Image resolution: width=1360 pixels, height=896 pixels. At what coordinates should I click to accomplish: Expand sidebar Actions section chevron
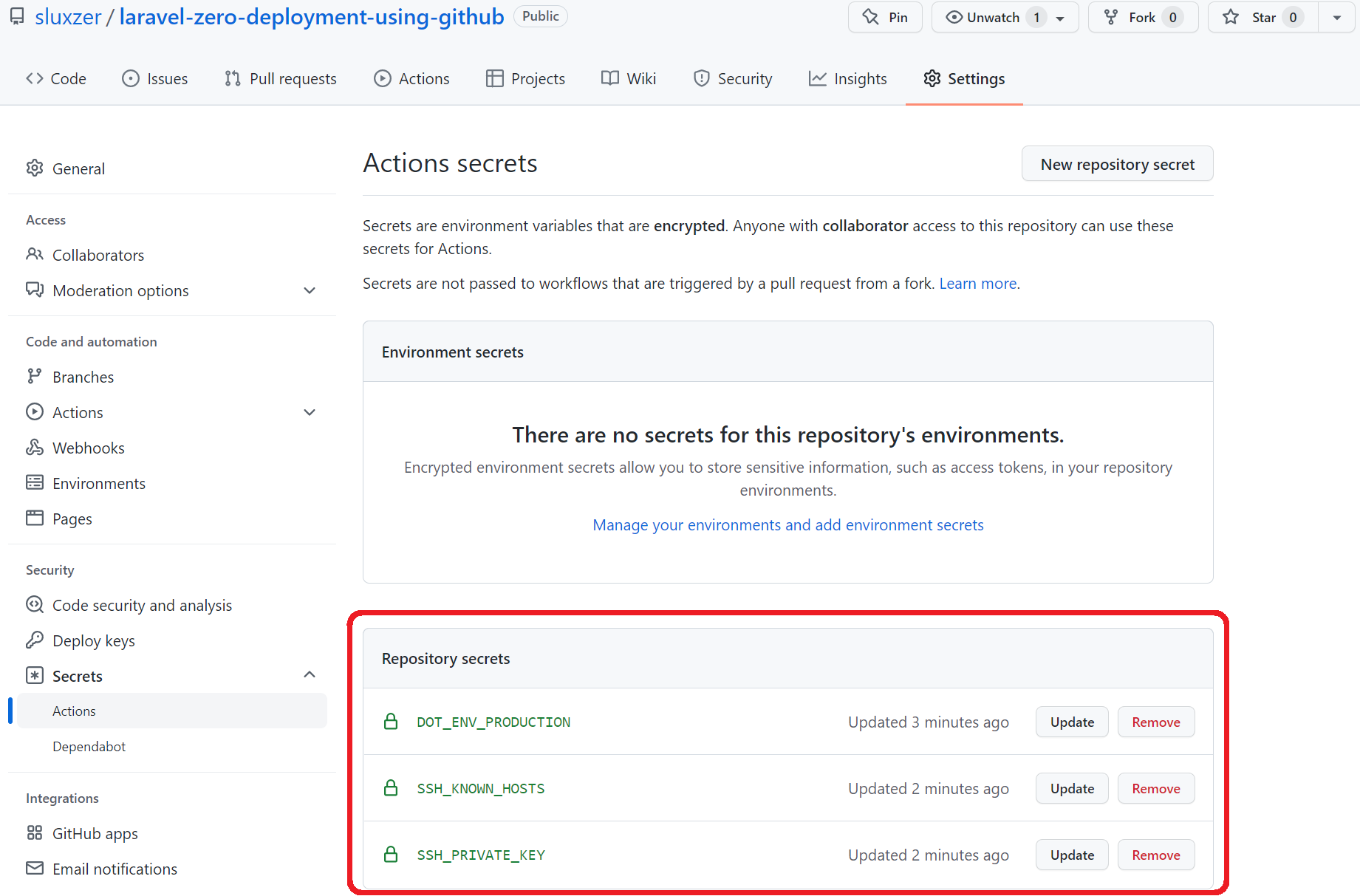pyautogui.click(x=310, y=412)
